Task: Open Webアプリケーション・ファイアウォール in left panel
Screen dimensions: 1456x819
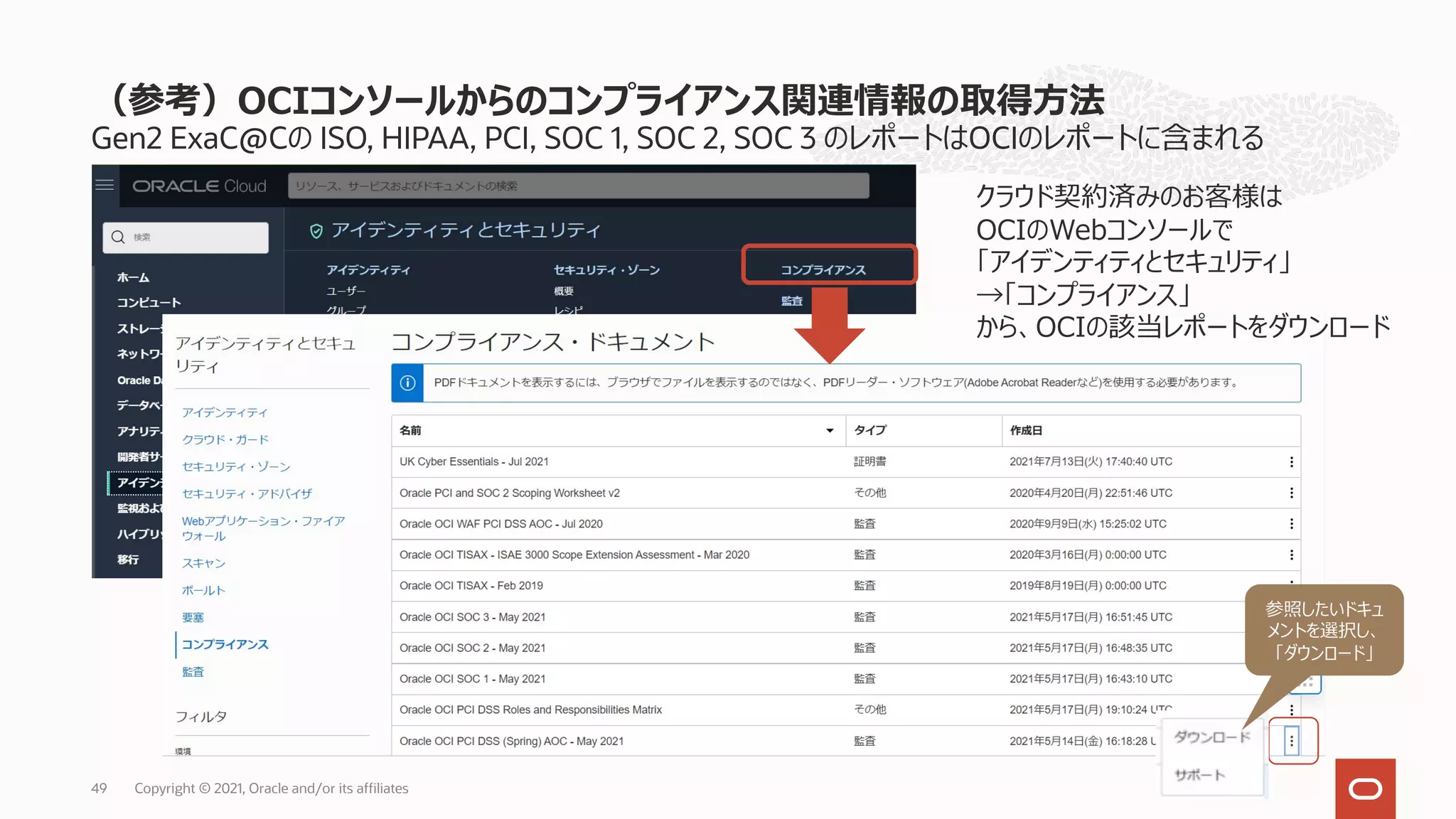Action: point(264,528)
